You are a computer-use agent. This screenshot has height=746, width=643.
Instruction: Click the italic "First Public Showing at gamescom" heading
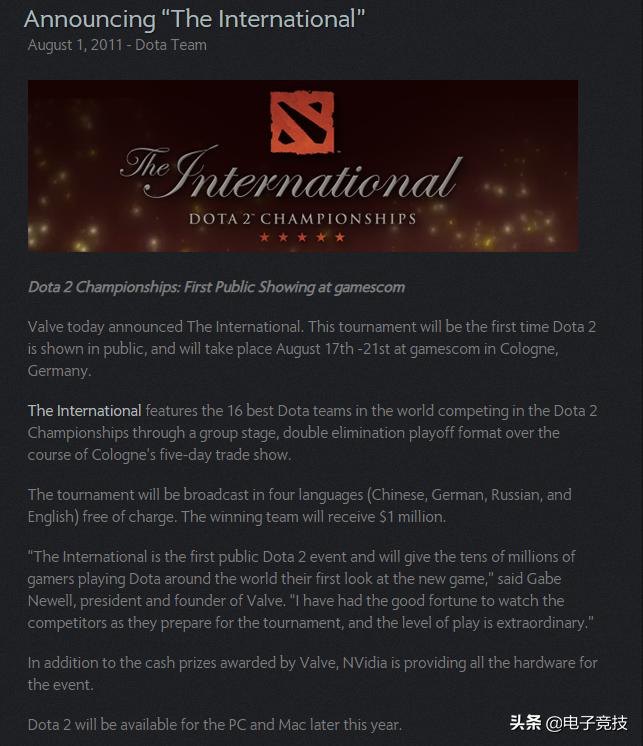[x=216, y=287]
